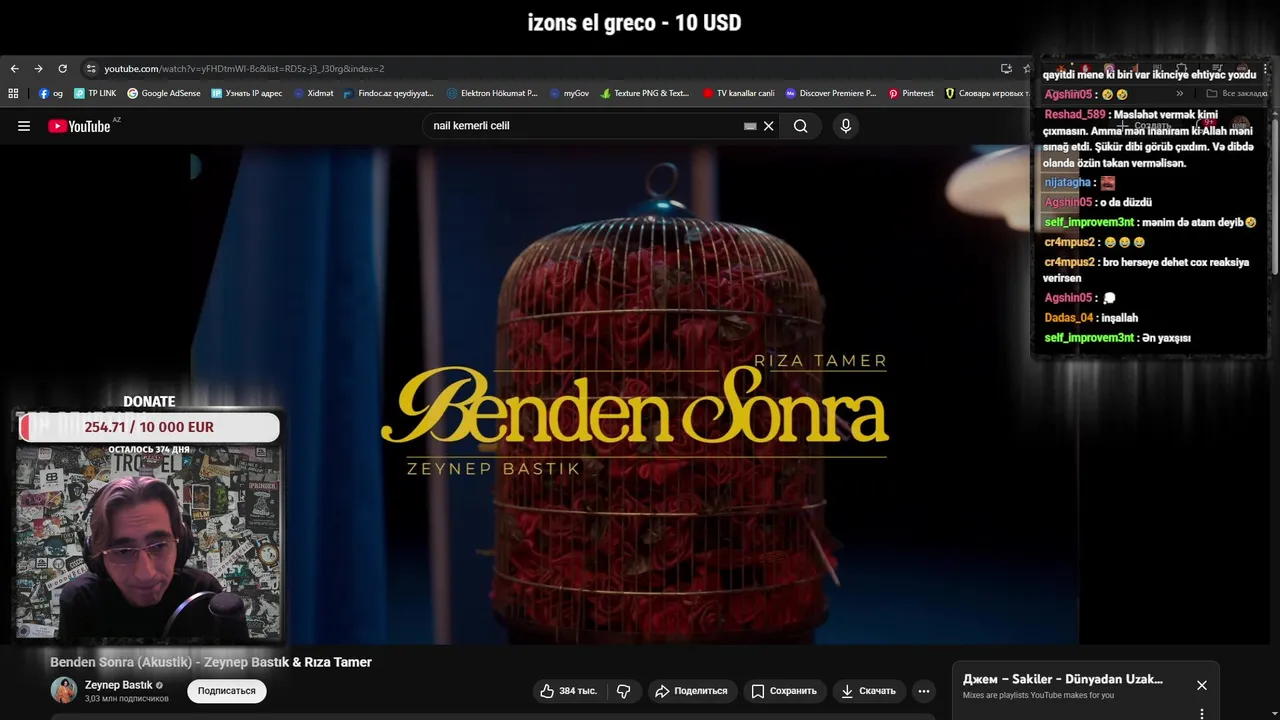The image size is (1280, 720).
Task: Reload the page with refresh icon
Action: (x=62, y=69)
